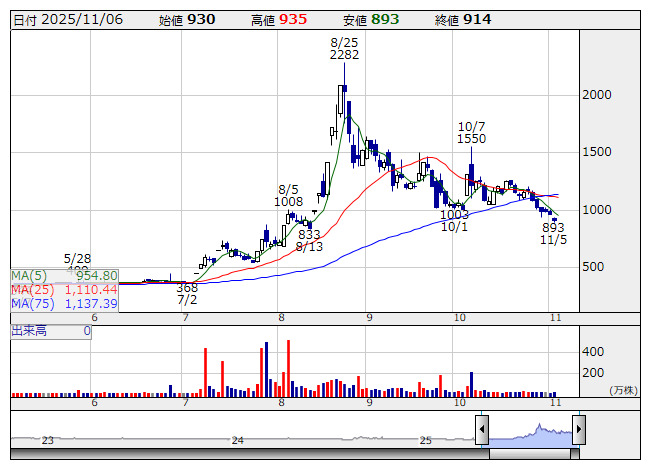
Task: Click the 11/5 low label 893
Action: [x=553, y=227]
